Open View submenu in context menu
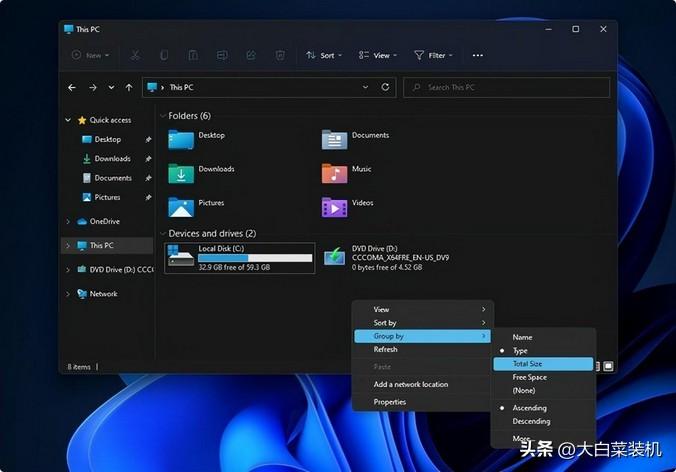 422,309
